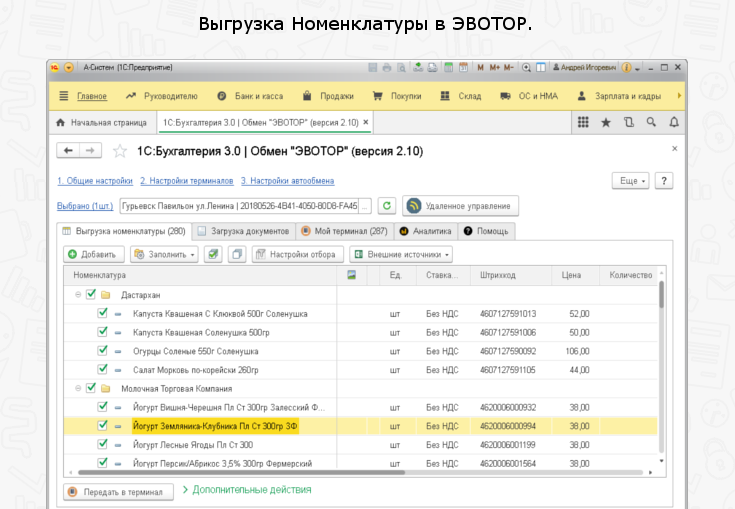Viewport: 735px width, 509px height.
Task: Click the Удаленное управление button
Action: (461, 206)
